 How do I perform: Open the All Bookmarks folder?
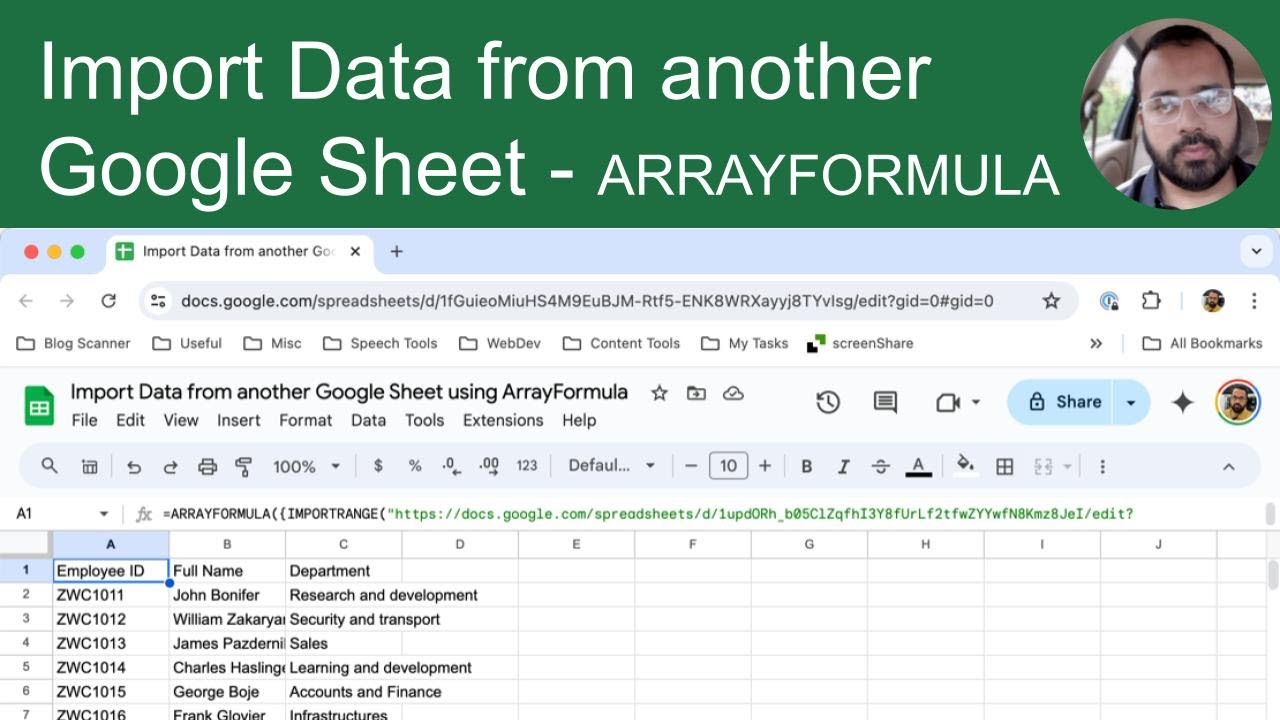(x=1202, y=343)
